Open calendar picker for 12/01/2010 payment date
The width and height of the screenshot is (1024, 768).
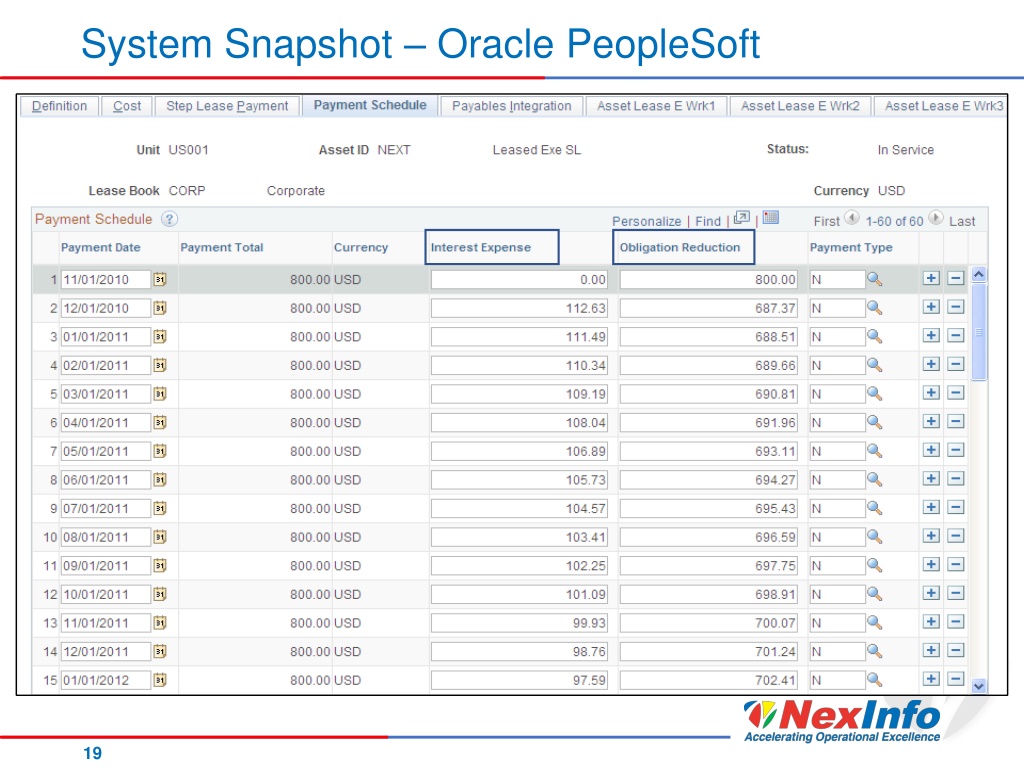[160, 308]
